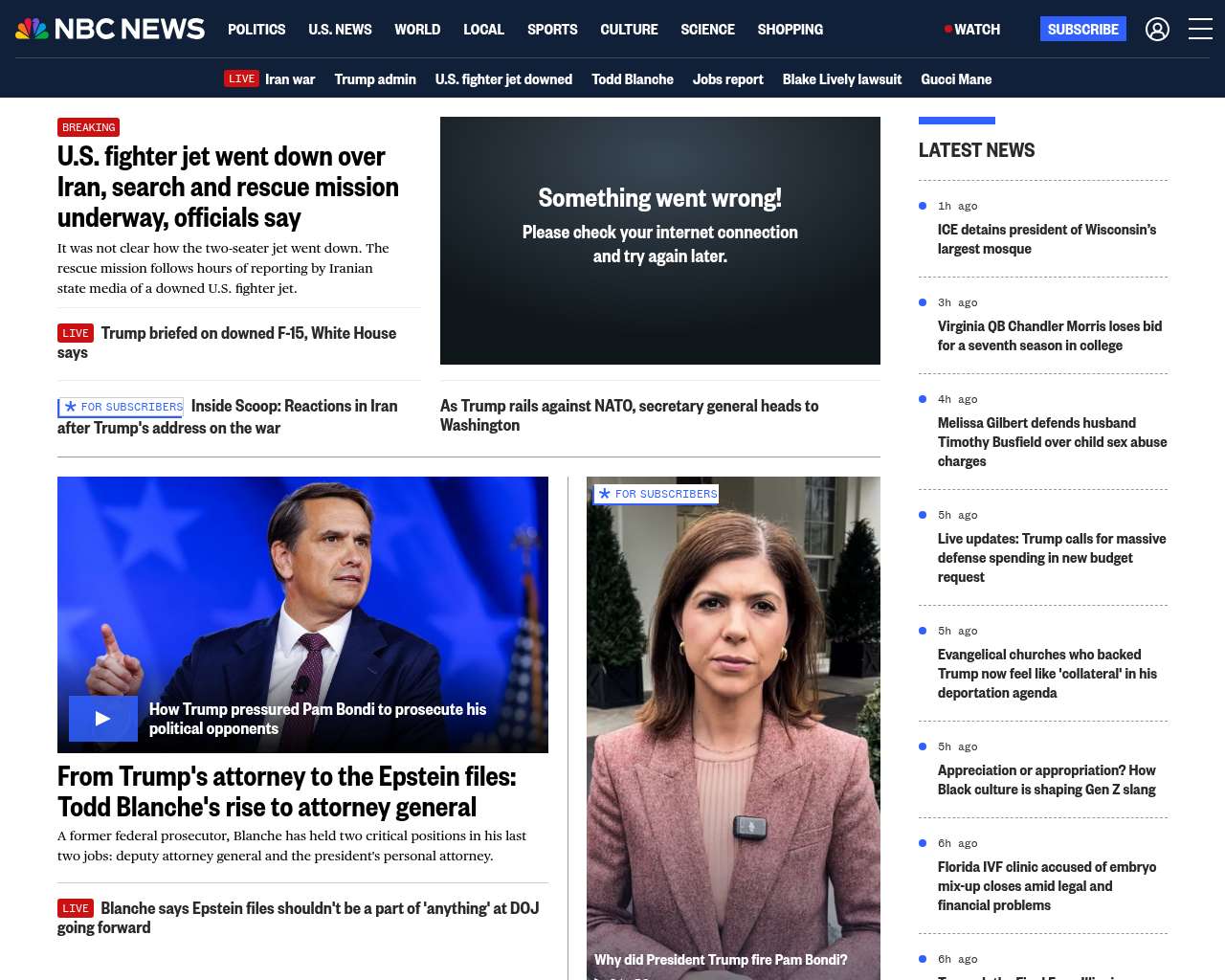Screen dimensions: 1225x980
Task: Open ICE detains Wisconsin mosque president story
Action: click(1046, 239)
